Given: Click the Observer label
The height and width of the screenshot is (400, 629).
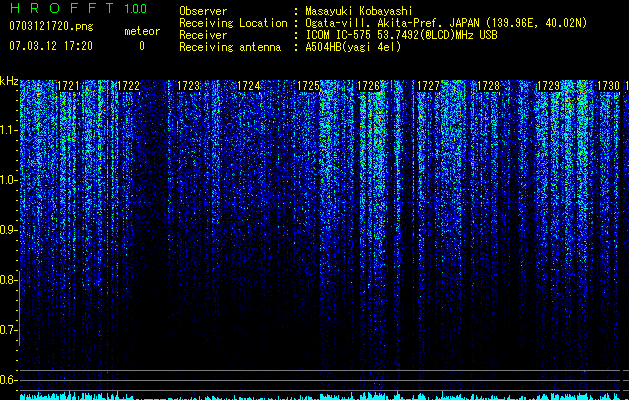Looking at the screenshot, I should [x=203, y=11].
